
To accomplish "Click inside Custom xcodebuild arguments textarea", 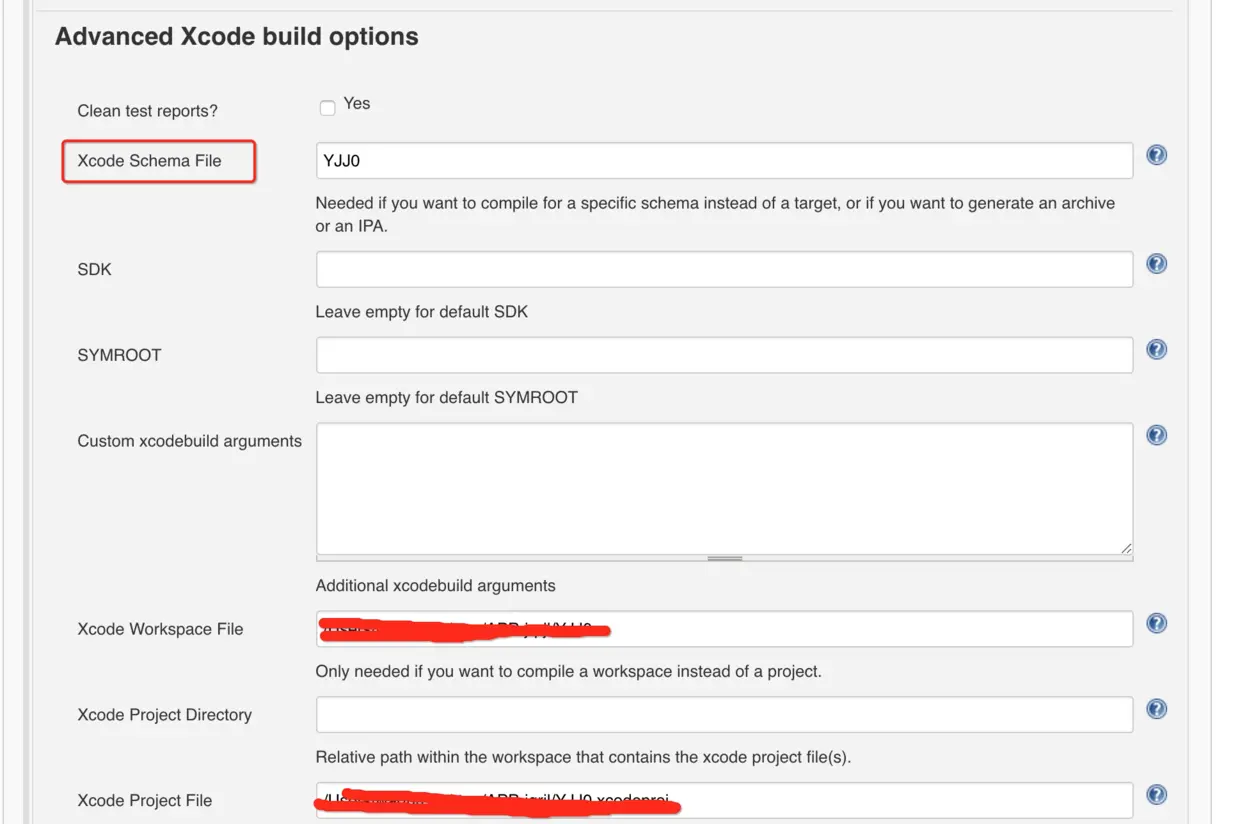I will 724,488.
